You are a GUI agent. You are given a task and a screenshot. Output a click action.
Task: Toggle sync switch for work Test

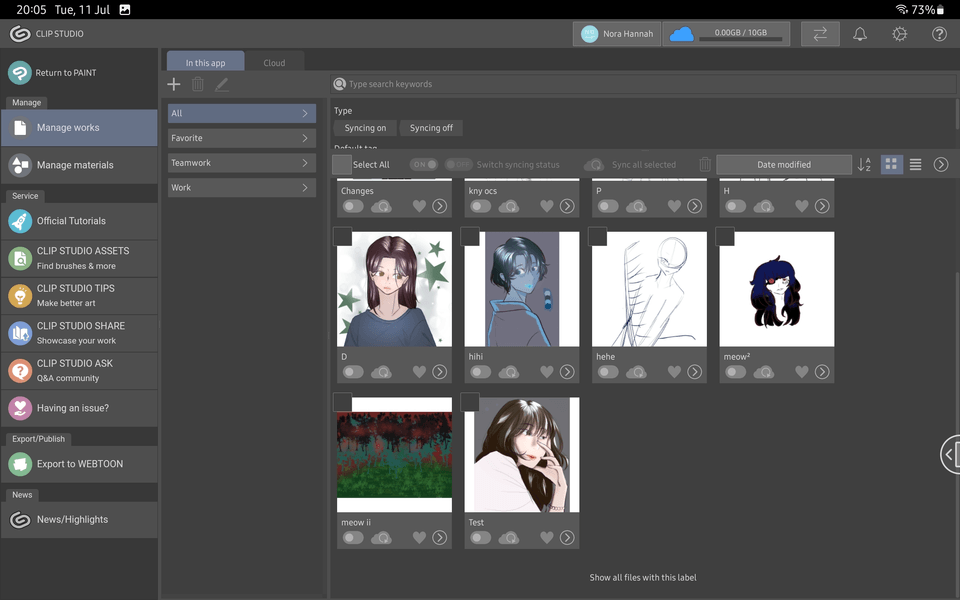[x=481, y=538]
